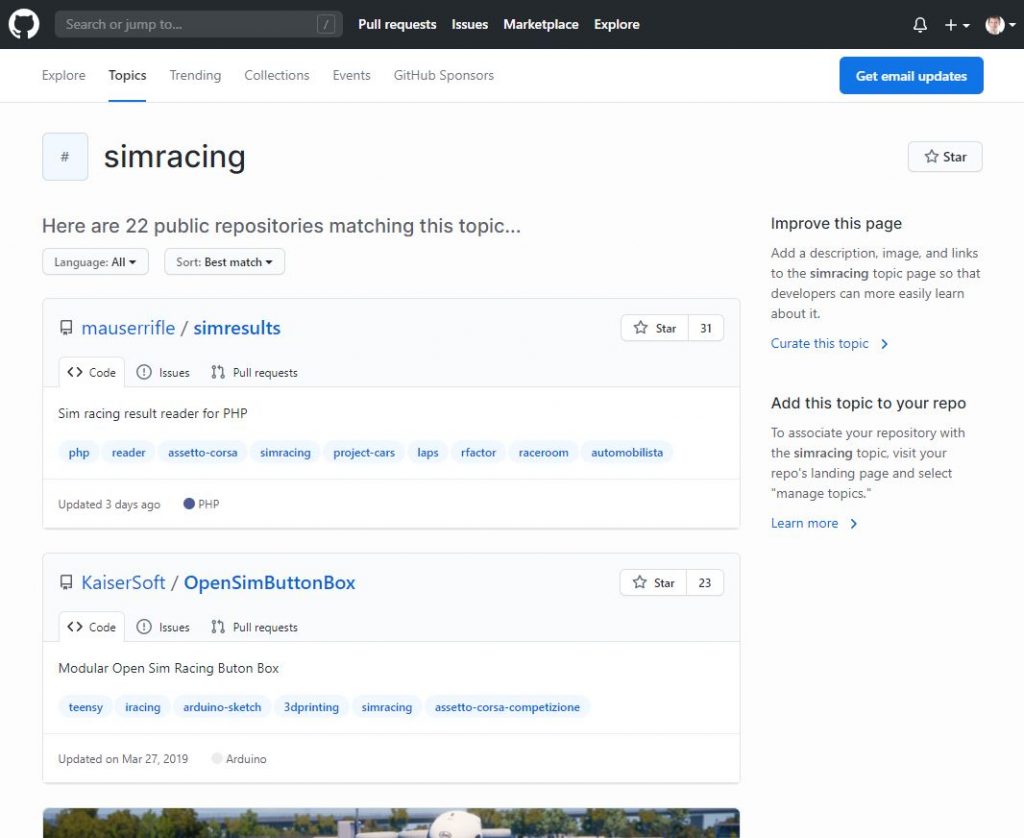View OpenSimButtonBox stargazers count 23
Screen dimensions: 1024x838
click(x=705, y=583)
